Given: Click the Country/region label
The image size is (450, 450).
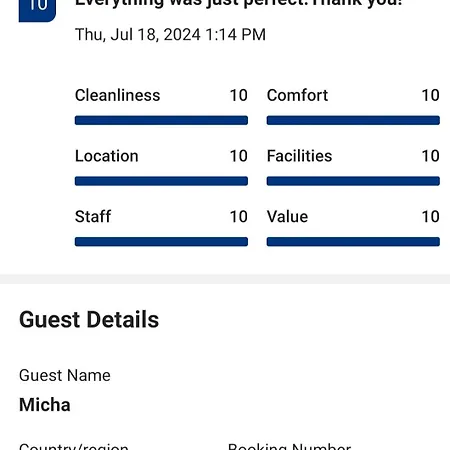Looking at the screenshot, I should (74, 446).
